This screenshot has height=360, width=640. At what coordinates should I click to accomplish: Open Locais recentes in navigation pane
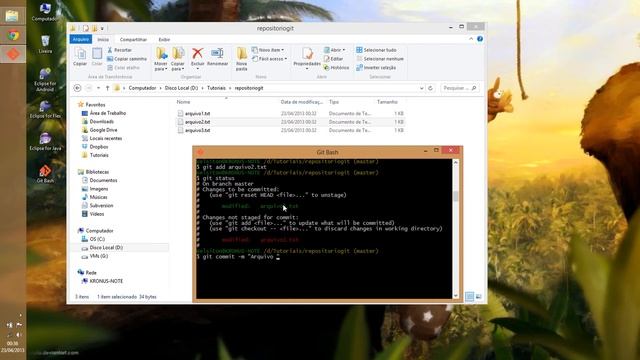tap(105, 138)
